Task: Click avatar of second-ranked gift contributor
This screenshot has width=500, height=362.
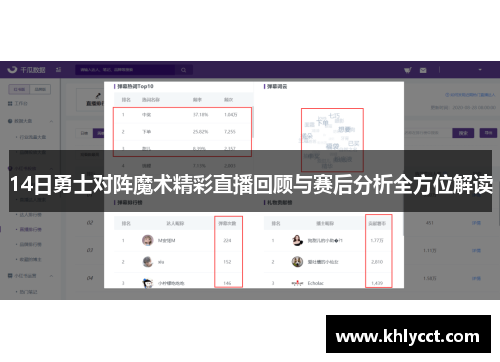Action: [297, 262]
